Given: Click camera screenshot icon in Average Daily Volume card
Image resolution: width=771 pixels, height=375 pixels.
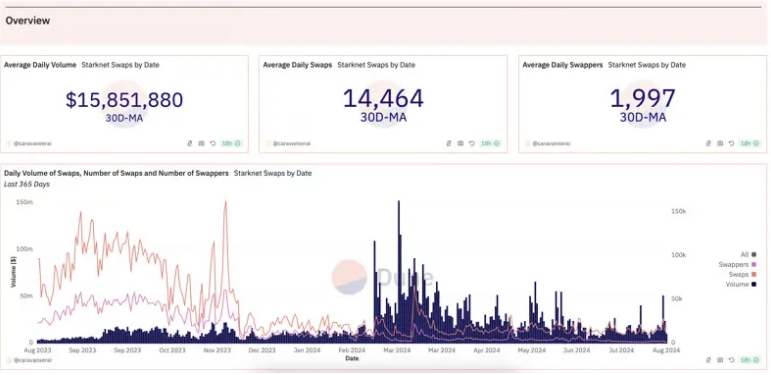Looking at the screenshot, I should coord(201,144).
